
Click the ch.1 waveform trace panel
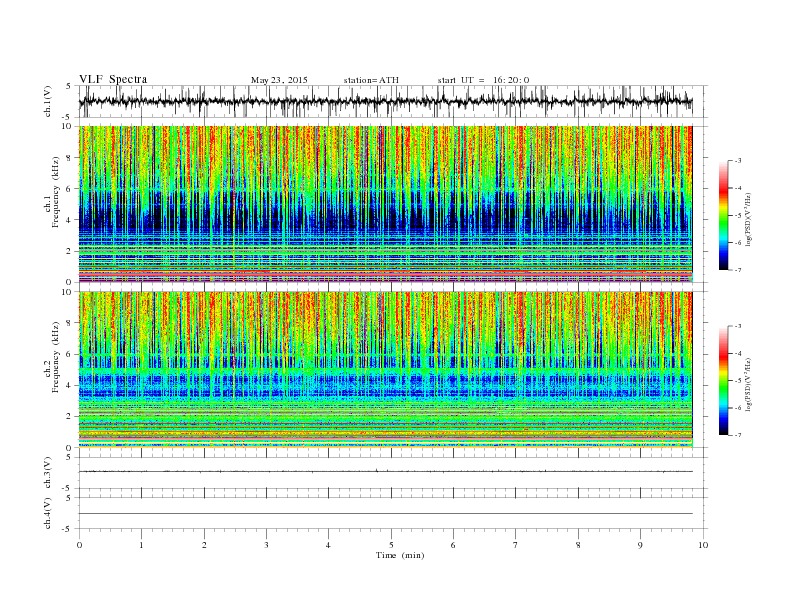click(x=392, y=101)
